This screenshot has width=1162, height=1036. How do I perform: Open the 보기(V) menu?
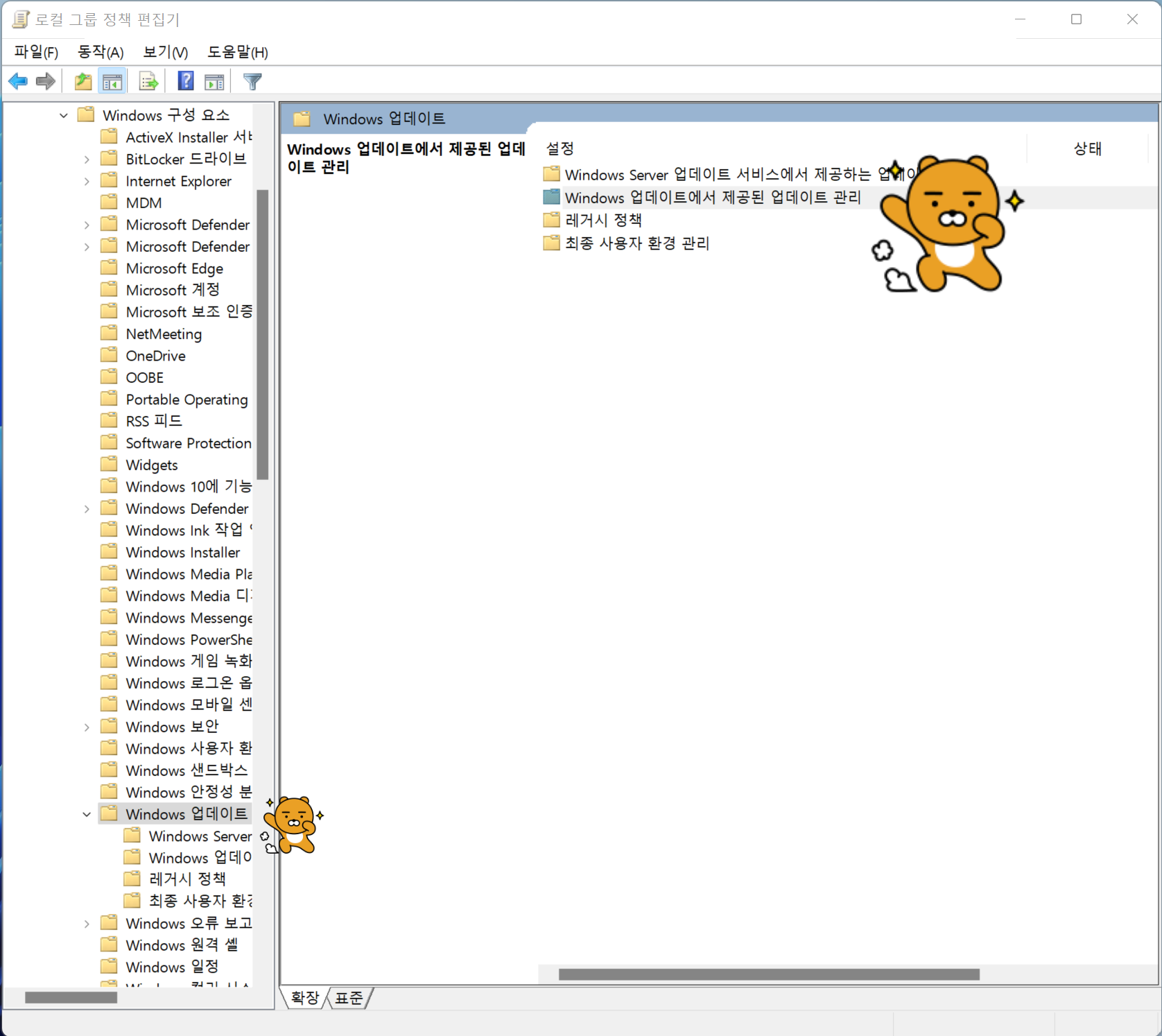click(165, 52)
